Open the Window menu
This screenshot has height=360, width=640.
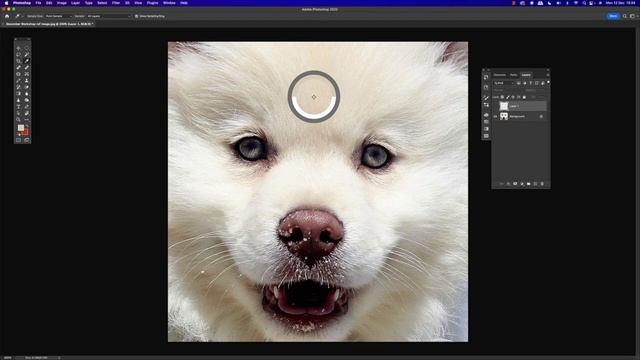[169, 3]
